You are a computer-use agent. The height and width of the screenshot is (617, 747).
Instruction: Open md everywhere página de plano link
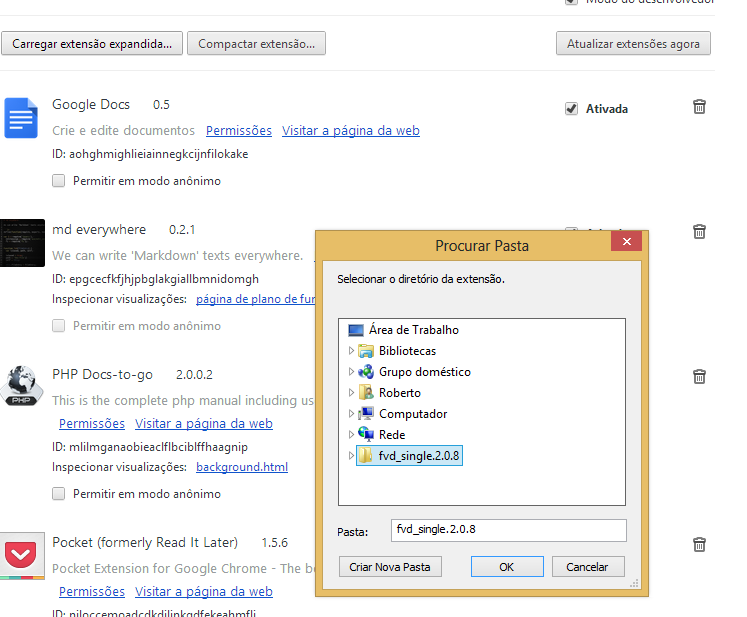click(255, 299)
